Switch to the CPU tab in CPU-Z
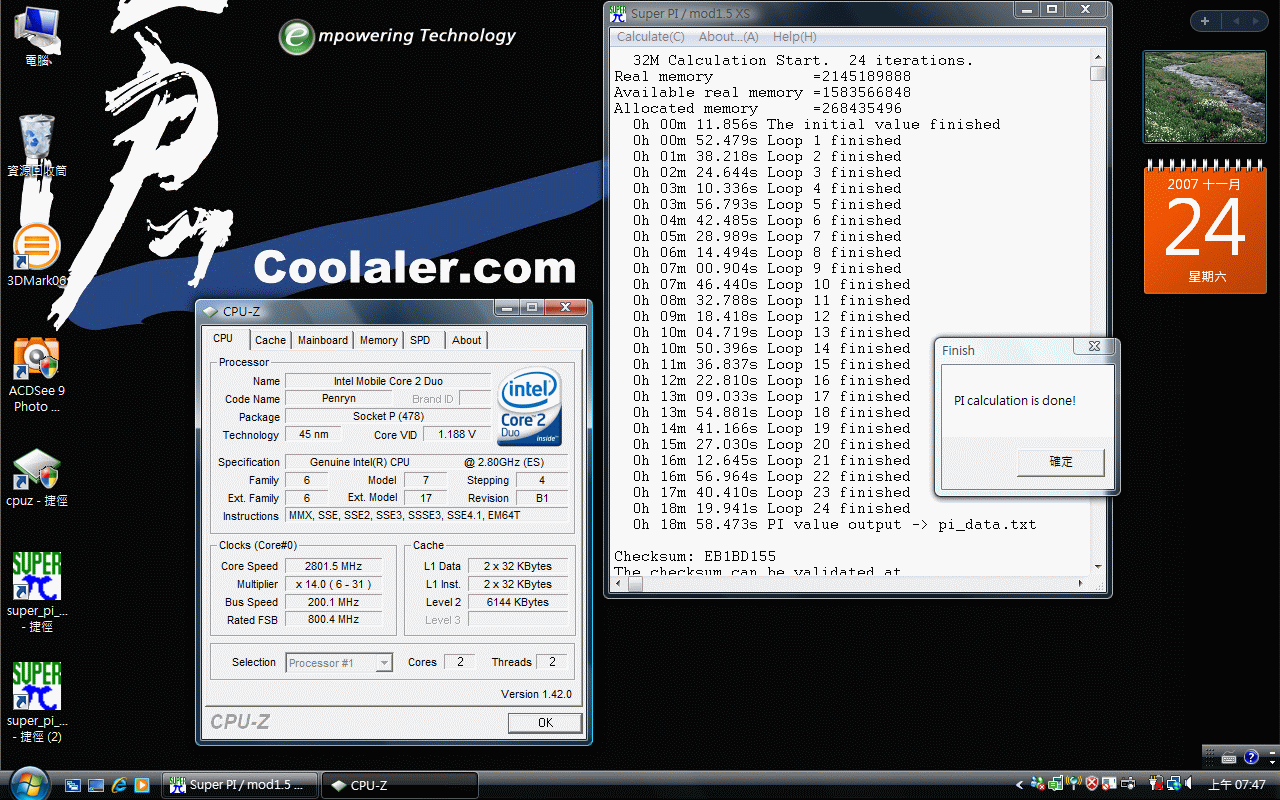Image resolution: width=1280 pixels, height=800 pixels. pos(223,339)
